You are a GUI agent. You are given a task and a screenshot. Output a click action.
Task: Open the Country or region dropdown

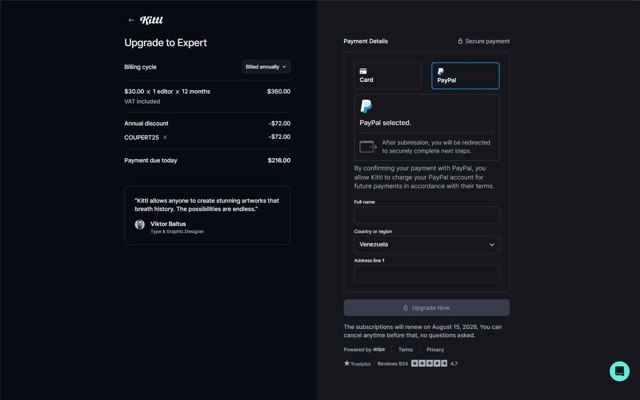[x=427, y=244]
